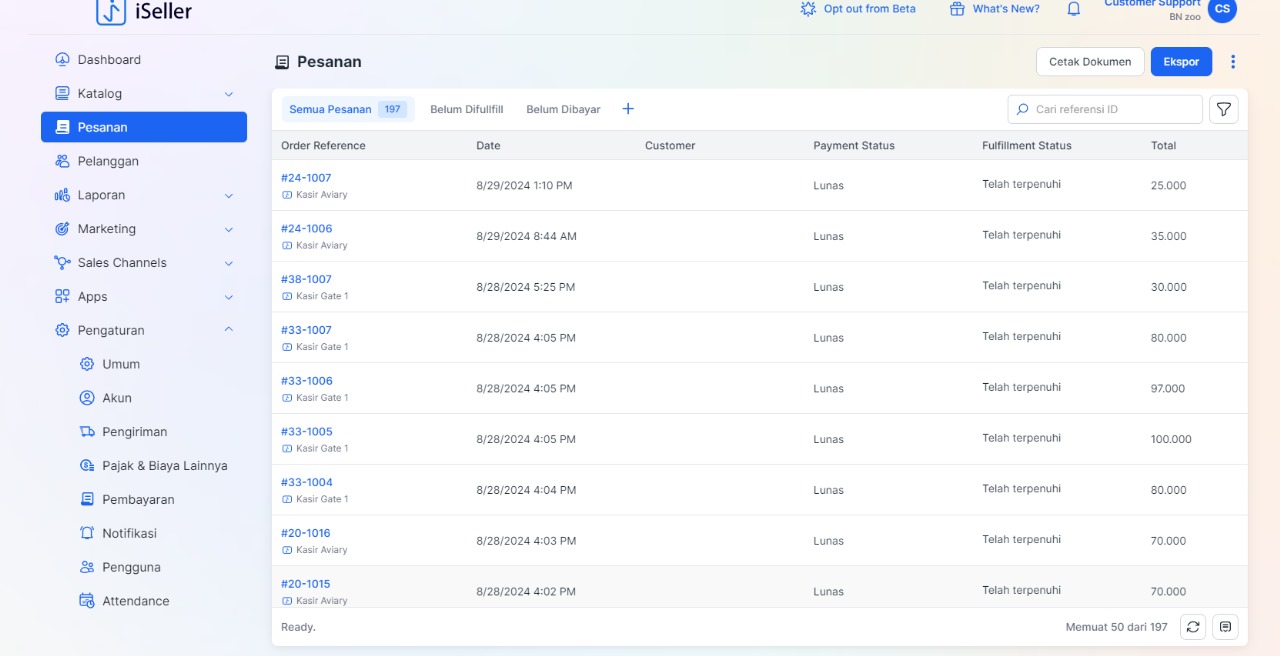The width and height of the screenshot is (1280, 656).
Task: Open order #33-1005
Action: (307, 432)
